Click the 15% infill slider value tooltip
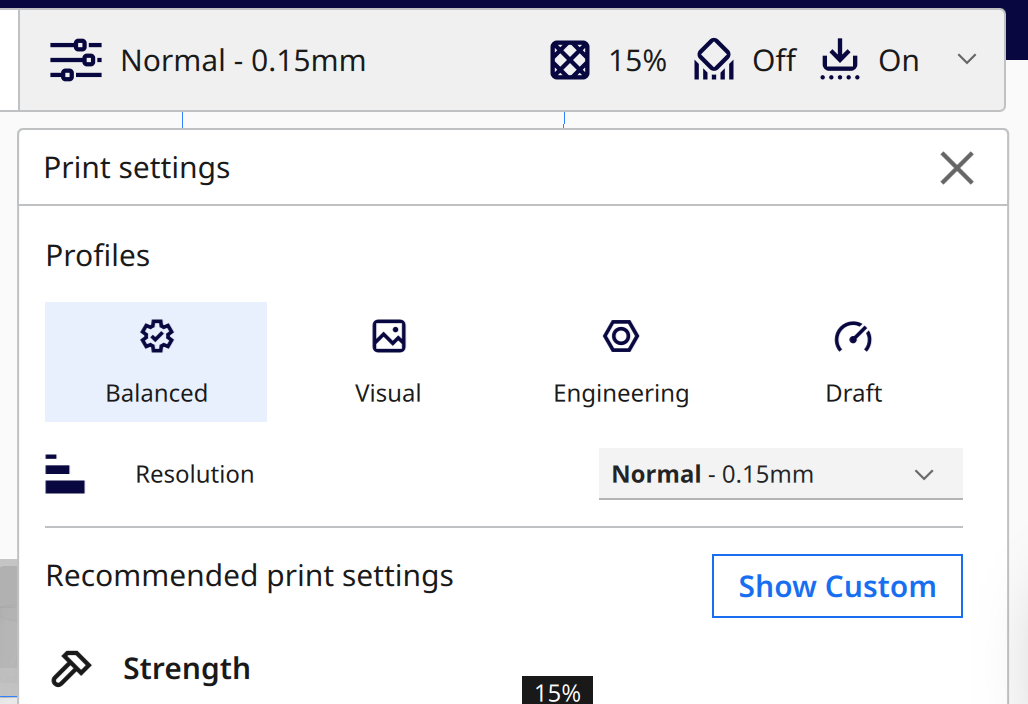This screenshot has width=1028, height=704. click(x=557, y=692)
